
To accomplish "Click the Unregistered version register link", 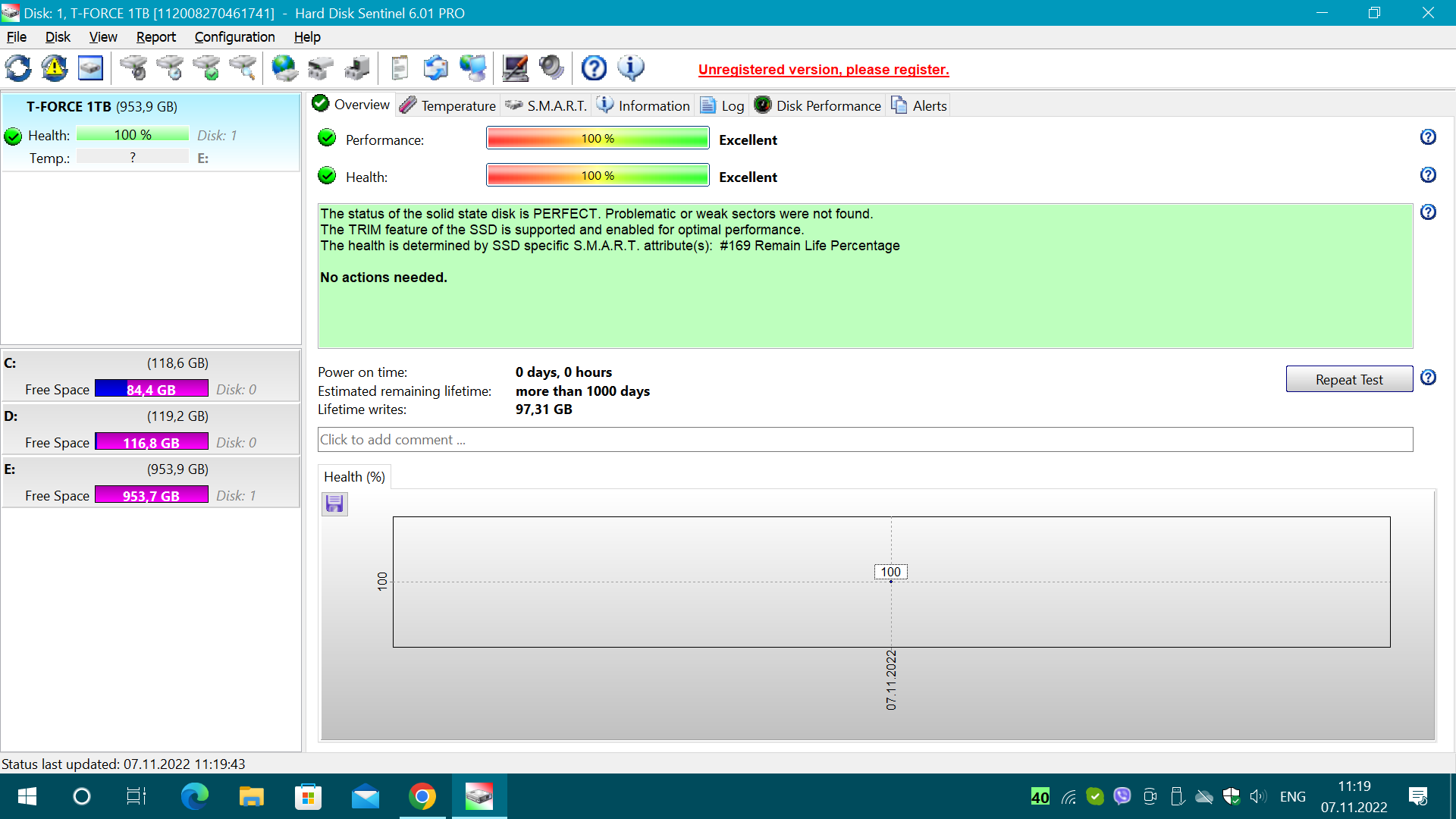I will [x=824, y=70].
